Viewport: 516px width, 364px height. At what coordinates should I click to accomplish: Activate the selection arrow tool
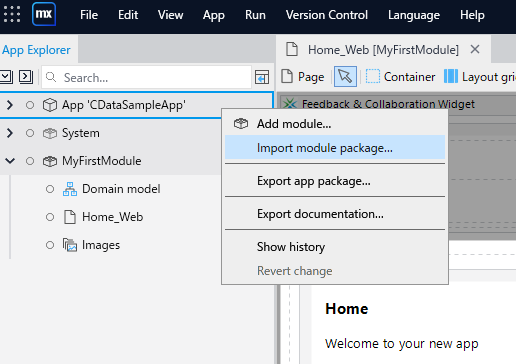345,77
